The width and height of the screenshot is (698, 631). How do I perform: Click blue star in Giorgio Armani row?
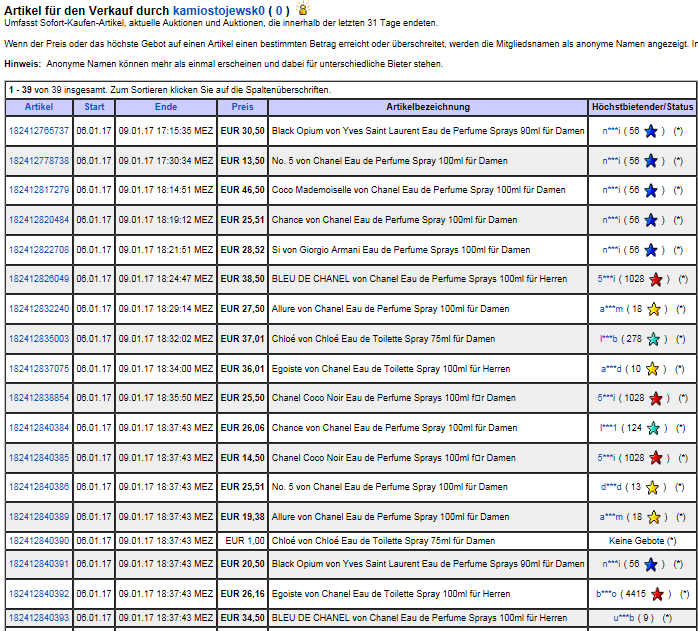[651, 250]
